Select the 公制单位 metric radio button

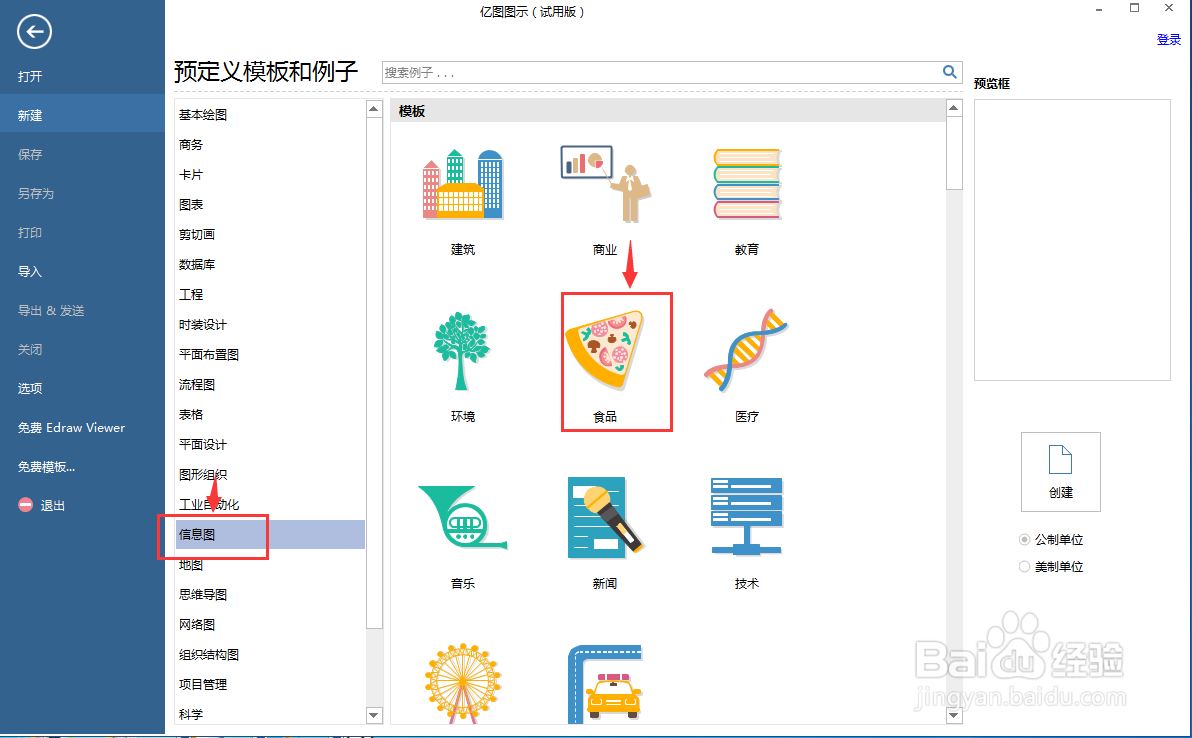[x=1024, y=540]
